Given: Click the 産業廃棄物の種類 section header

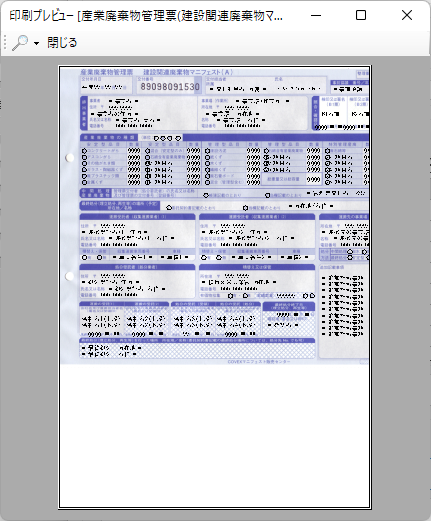Looking at the screenshot, I should pyautogui.click(x=109, y=137).
